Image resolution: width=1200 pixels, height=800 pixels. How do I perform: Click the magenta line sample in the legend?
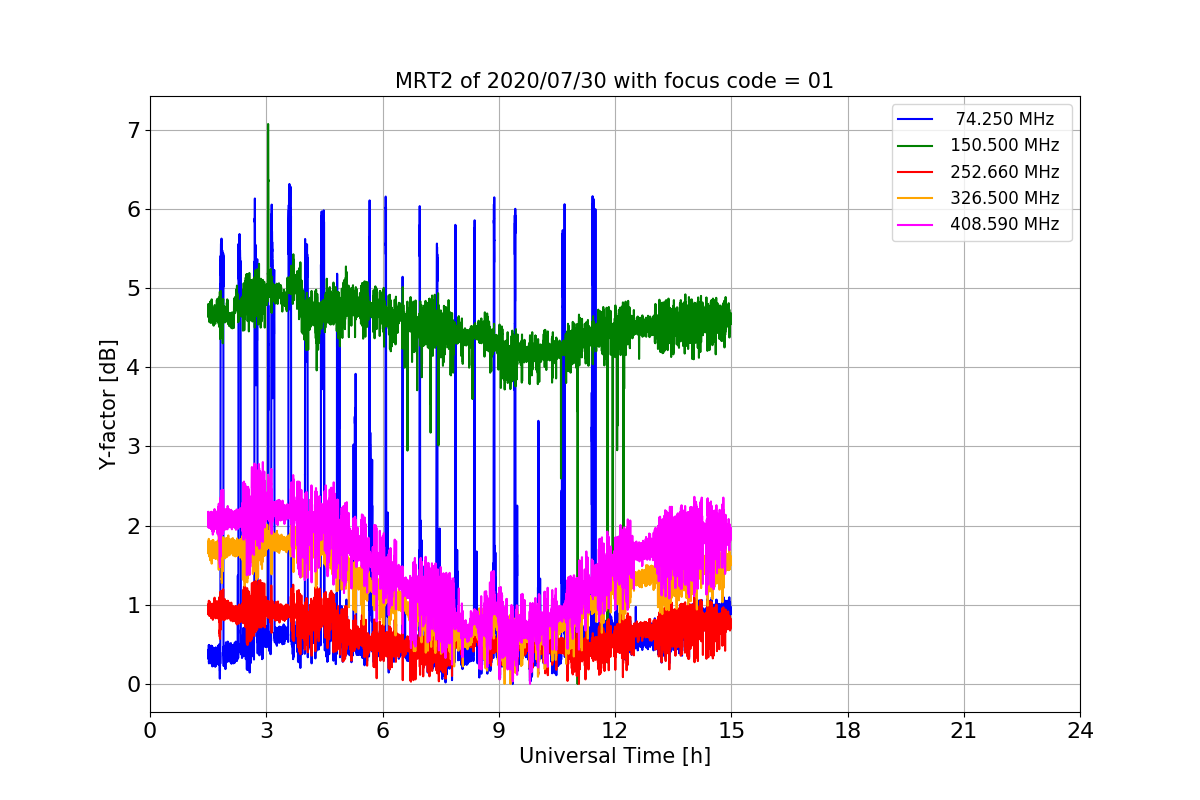(916, 224)
